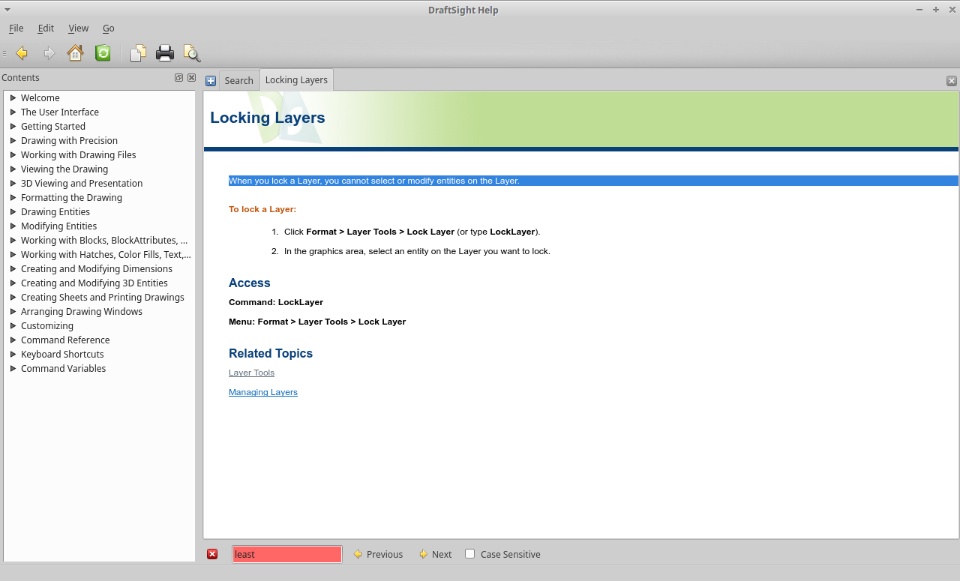Expand the Welcome topic
The image size is (960, 581).
pyautogui.click(x=13, y=97)
